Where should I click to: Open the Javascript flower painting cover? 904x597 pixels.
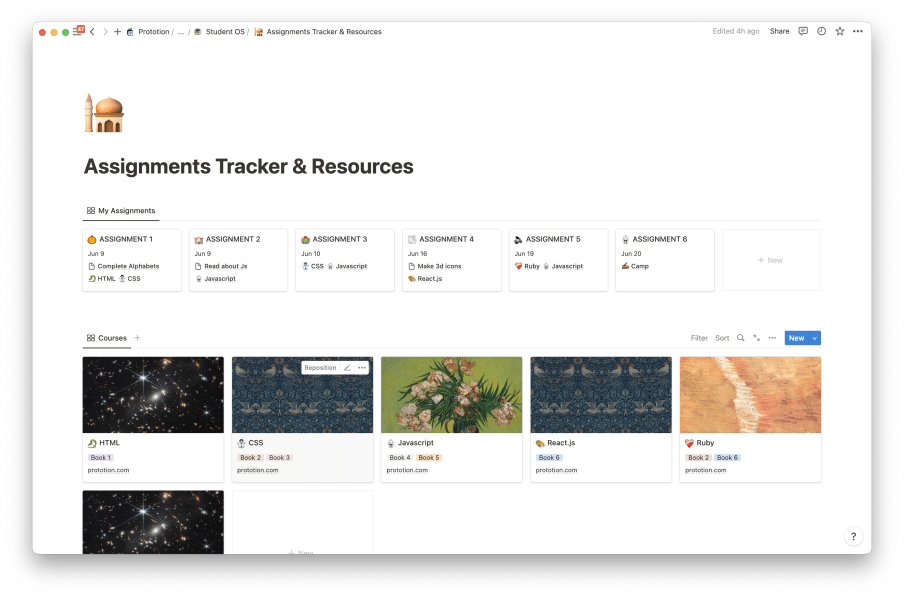(x=451, y=395)
